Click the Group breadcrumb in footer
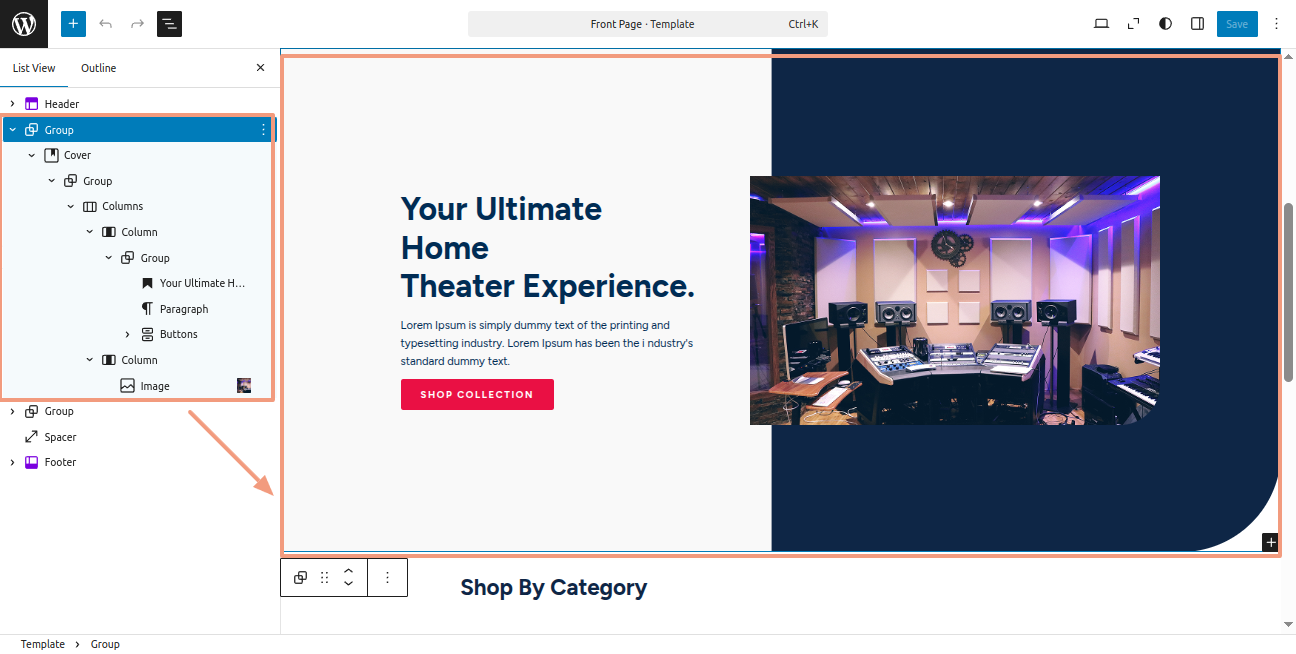The image size is (1296, 654). tap(105, 644)
